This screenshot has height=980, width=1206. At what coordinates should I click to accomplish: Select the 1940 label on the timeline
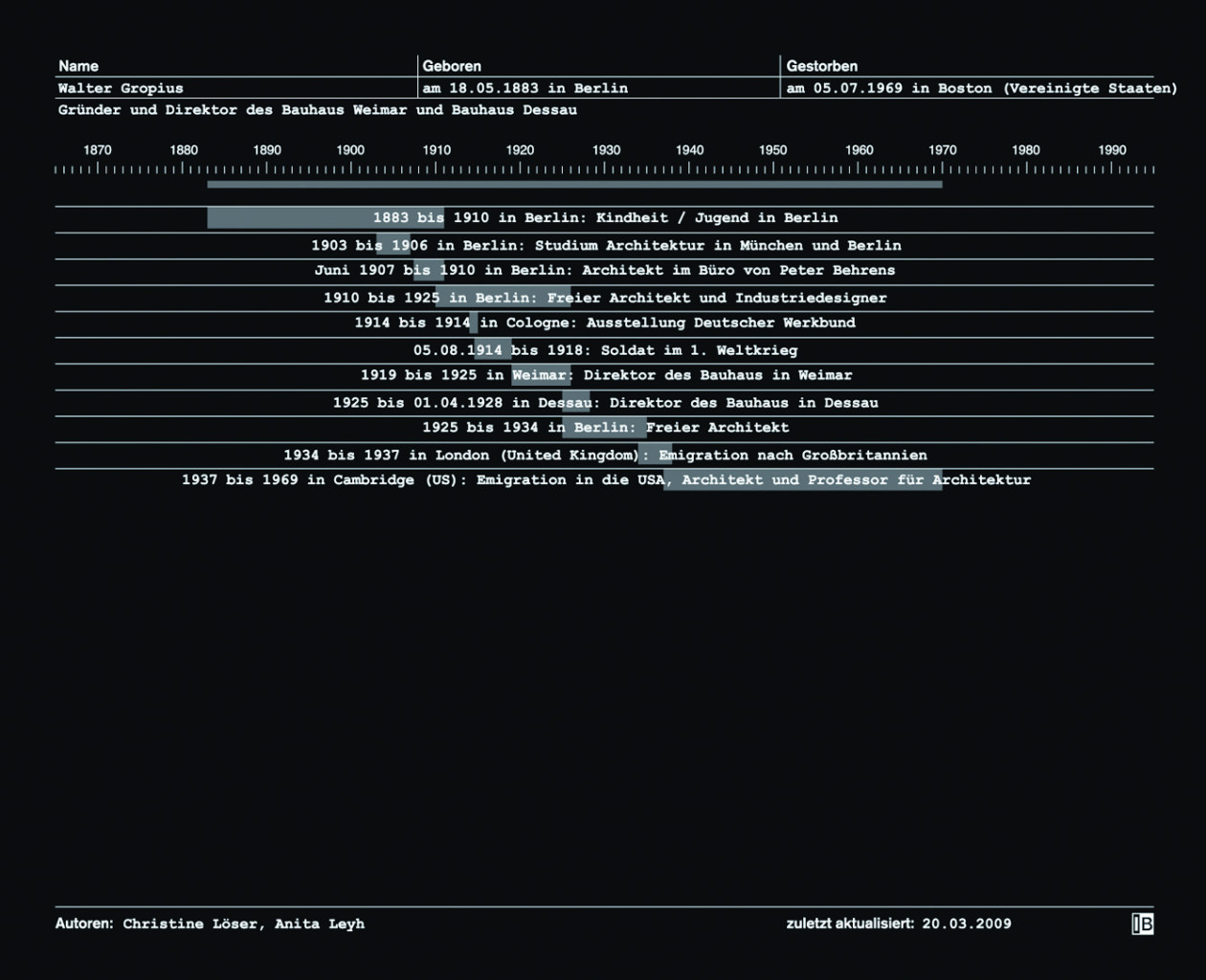689,150
